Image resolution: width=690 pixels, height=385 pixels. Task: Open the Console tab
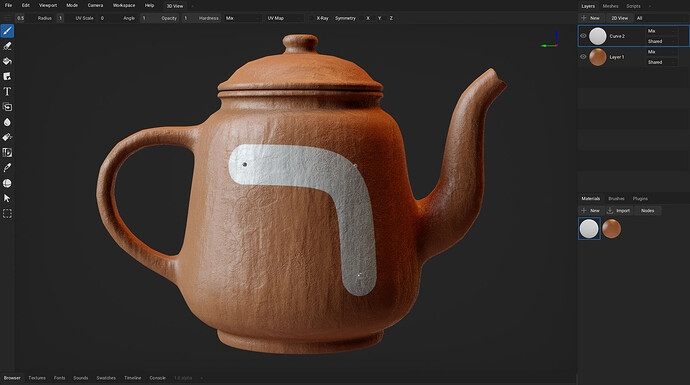tap(158, 378)
